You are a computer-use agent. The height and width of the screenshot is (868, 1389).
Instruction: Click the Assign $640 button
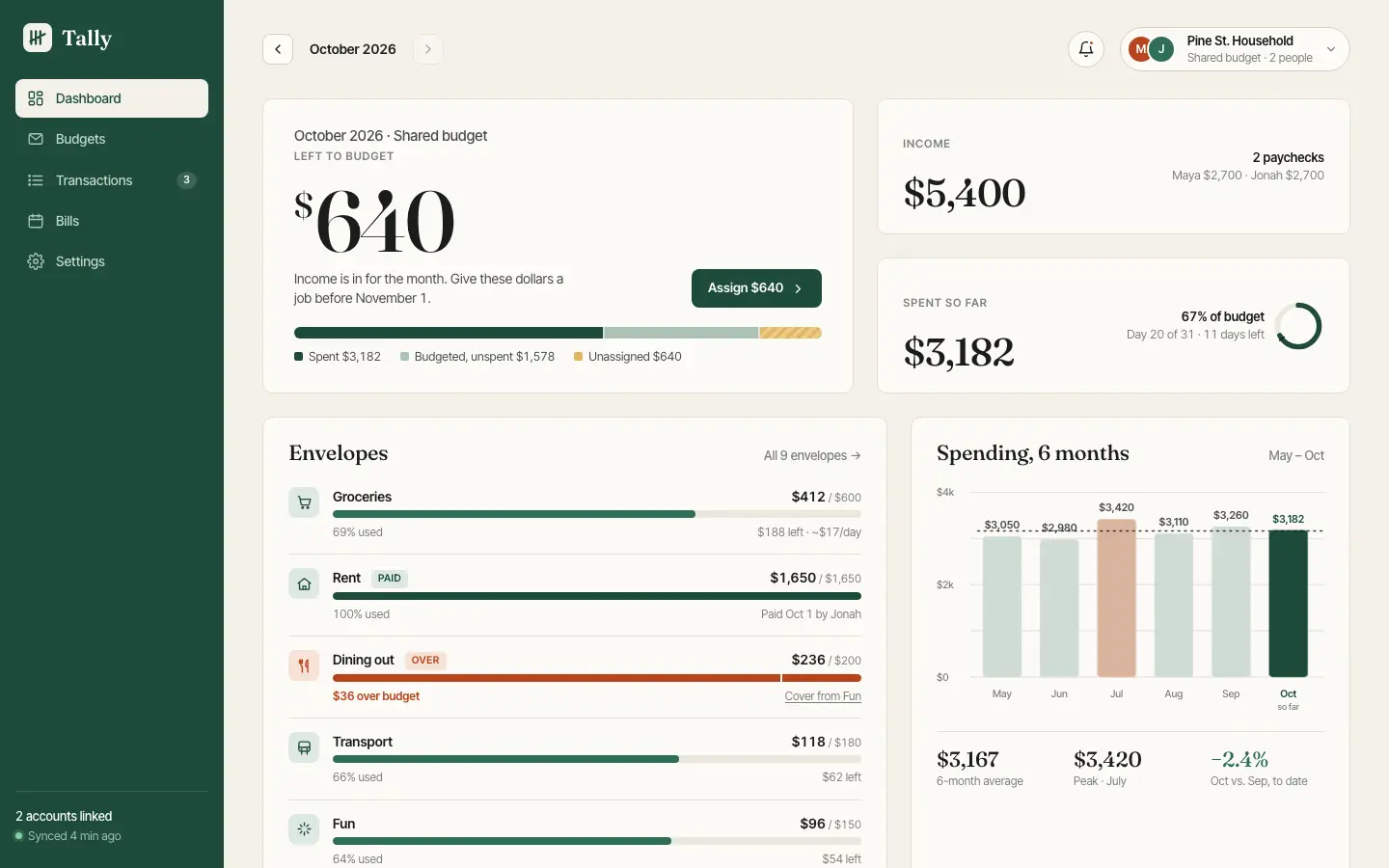756,288
